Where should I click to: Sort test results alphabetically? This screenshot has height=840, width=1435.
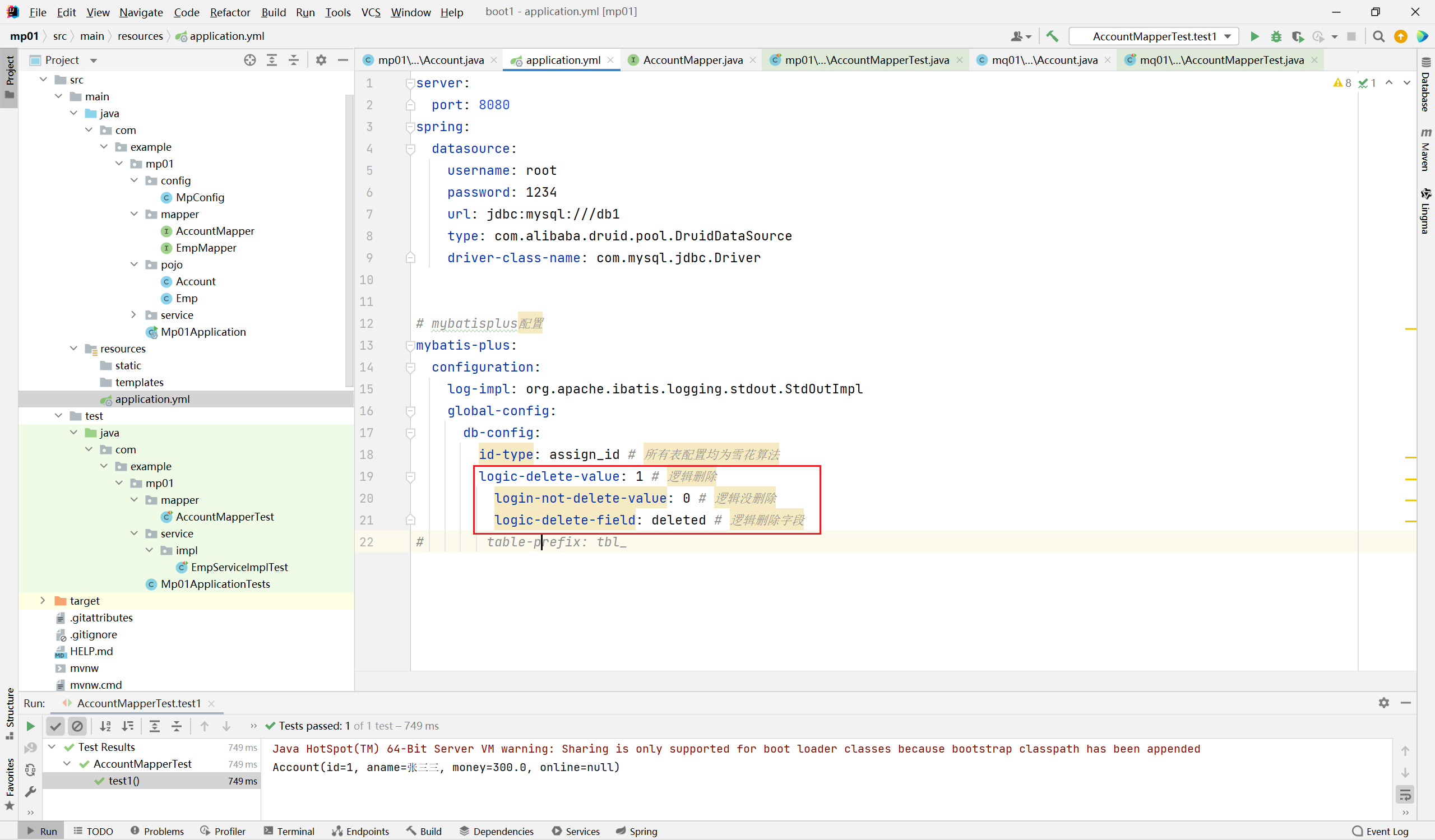[105, 726]
